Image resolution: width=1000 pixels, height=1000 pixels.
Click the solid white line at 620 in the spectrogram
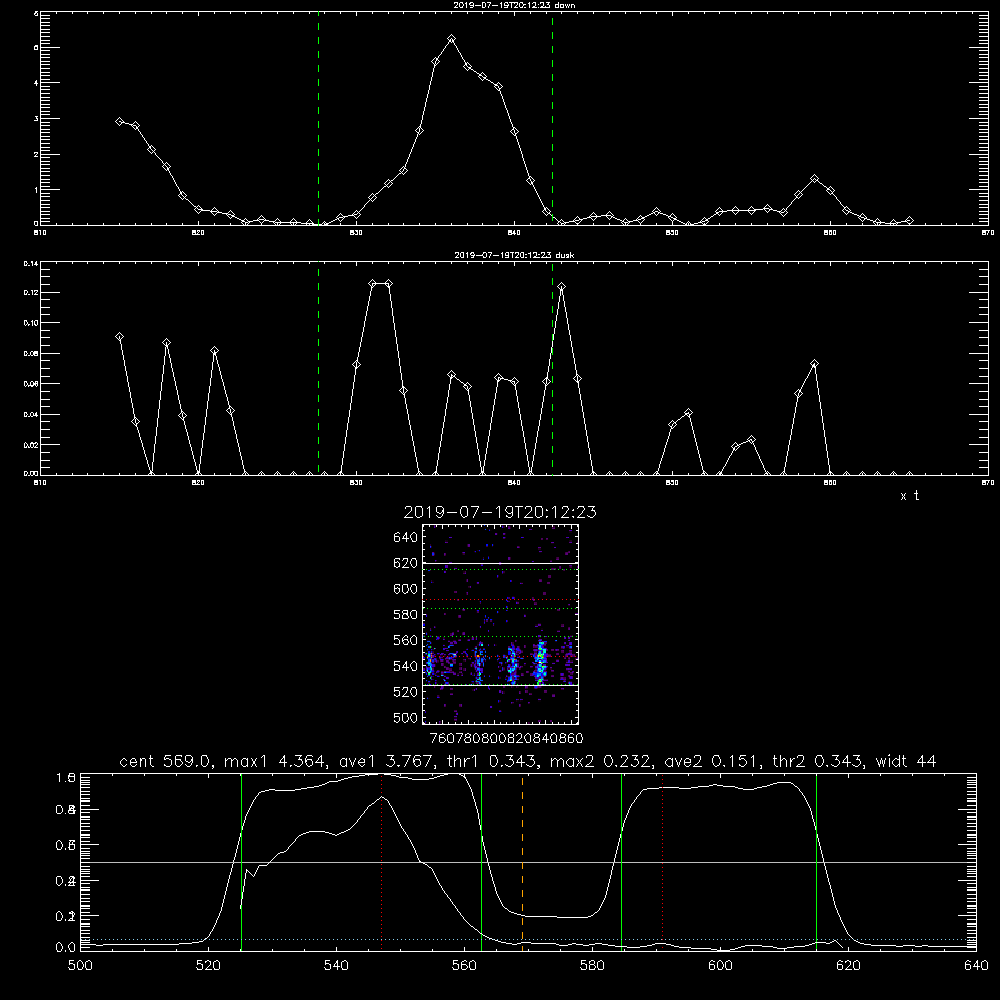coord(500,563)
